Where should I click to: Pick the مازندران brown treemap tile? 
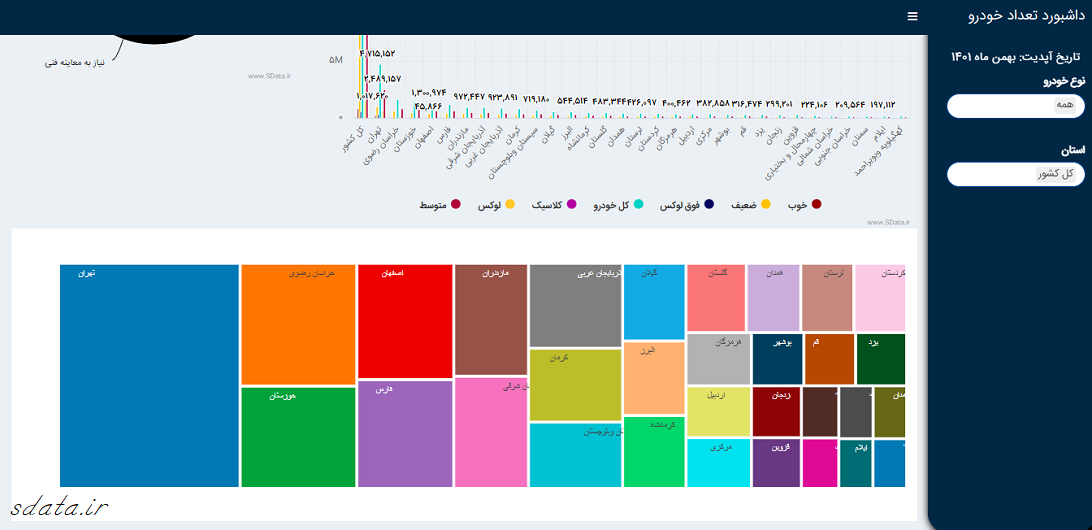pyautogui.click(x=490, y=319)
